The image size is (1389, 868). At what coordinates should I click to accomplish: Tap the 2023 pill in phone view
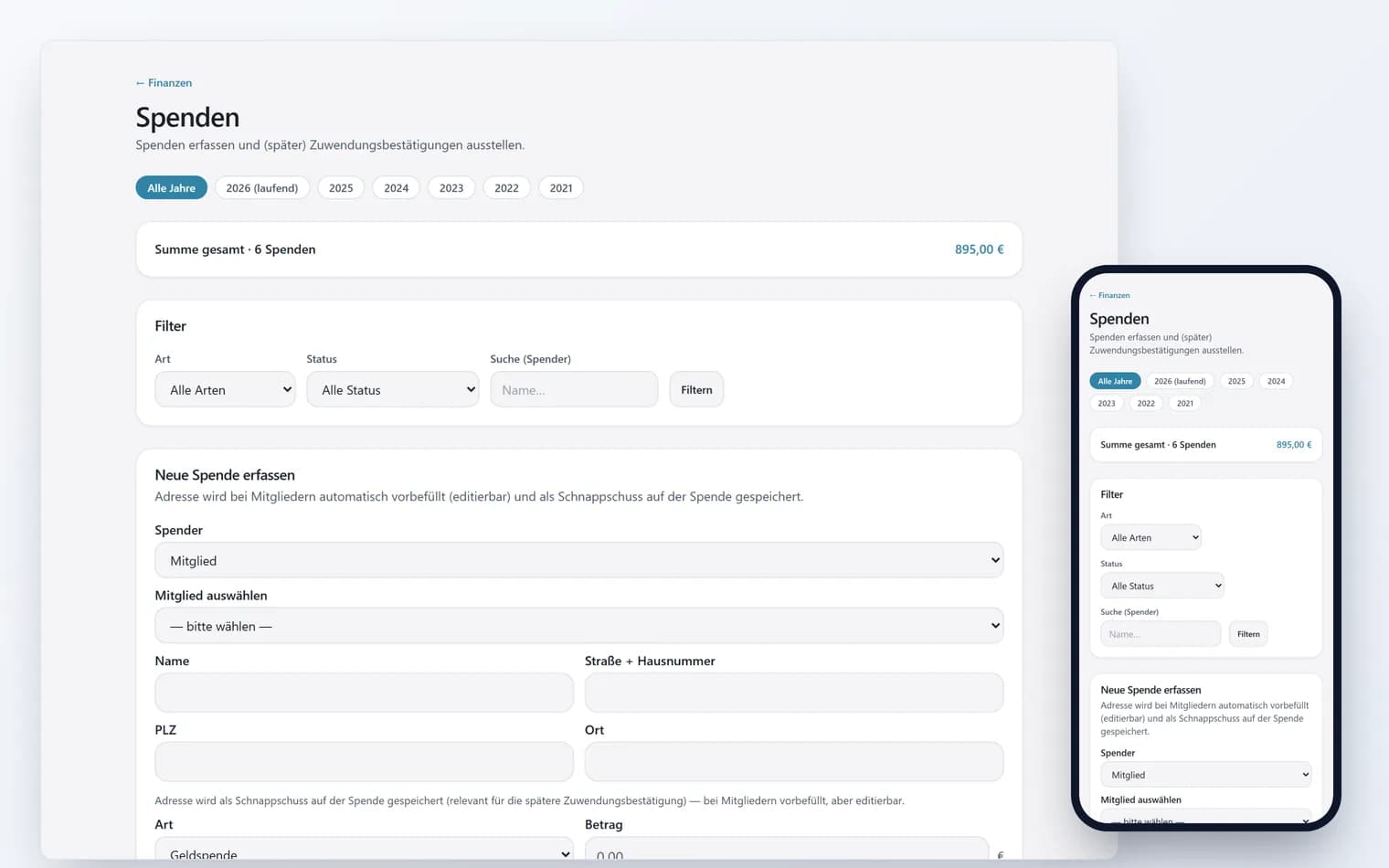[1107, 403]
